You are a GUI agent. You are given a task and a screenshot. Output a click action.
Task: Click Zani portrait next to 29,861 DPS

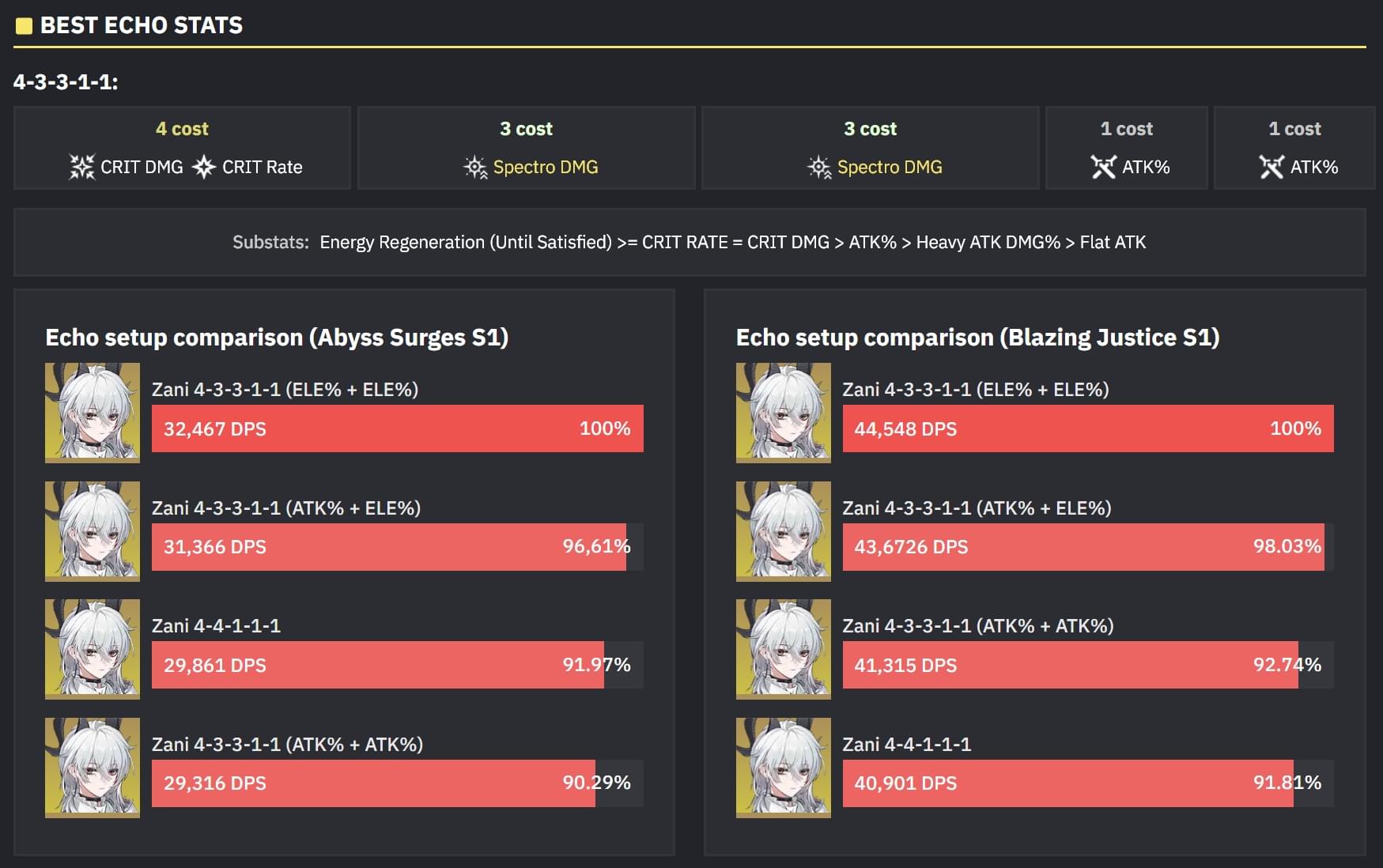(93, 649)
